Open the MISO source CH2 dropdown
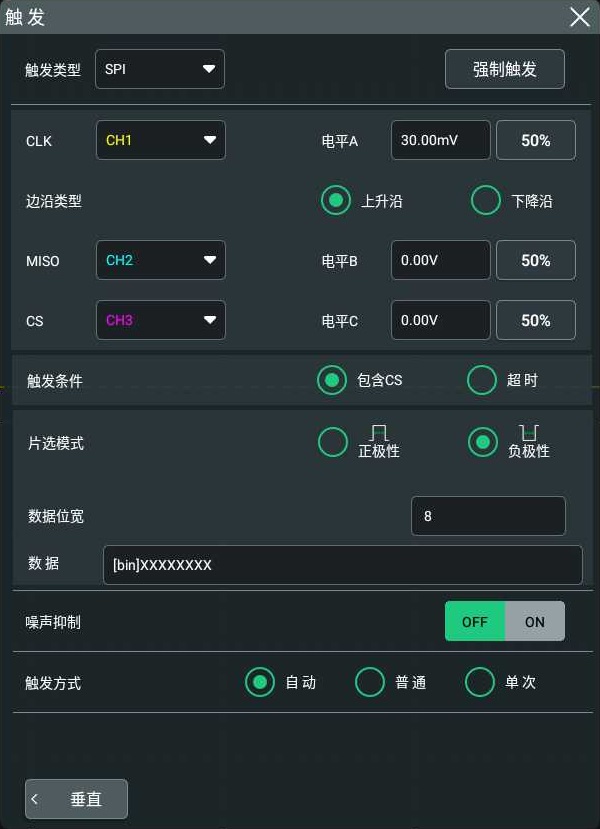Image resolution: width=600 pixels, height=829 pixels. click(x=161, y=260)
